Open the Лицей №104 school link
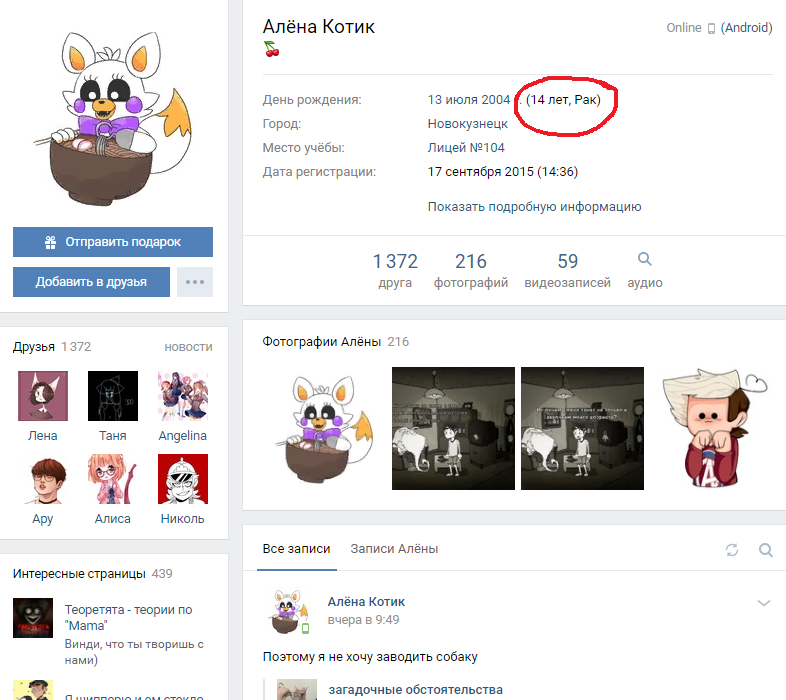Image resolution: width=786 pixels, height=700 pixels. click(466, 147)
